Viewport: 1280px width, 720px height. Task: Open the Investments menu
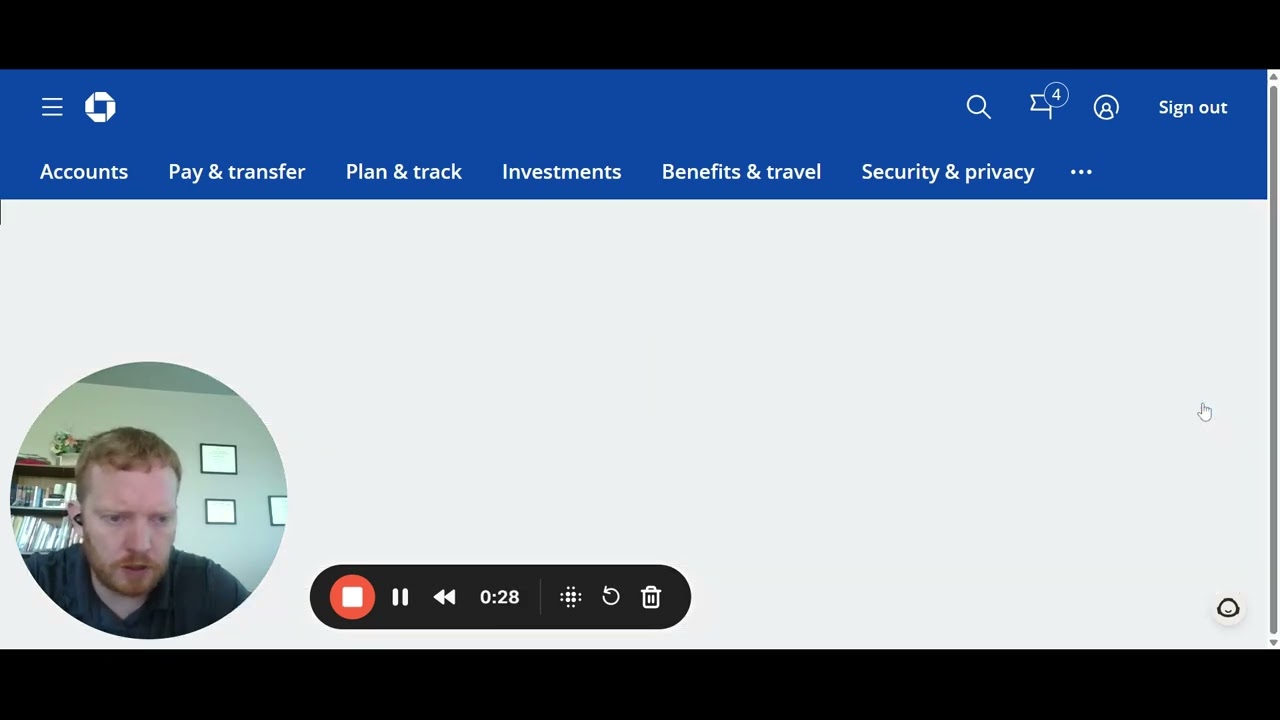tap(562, 172)
